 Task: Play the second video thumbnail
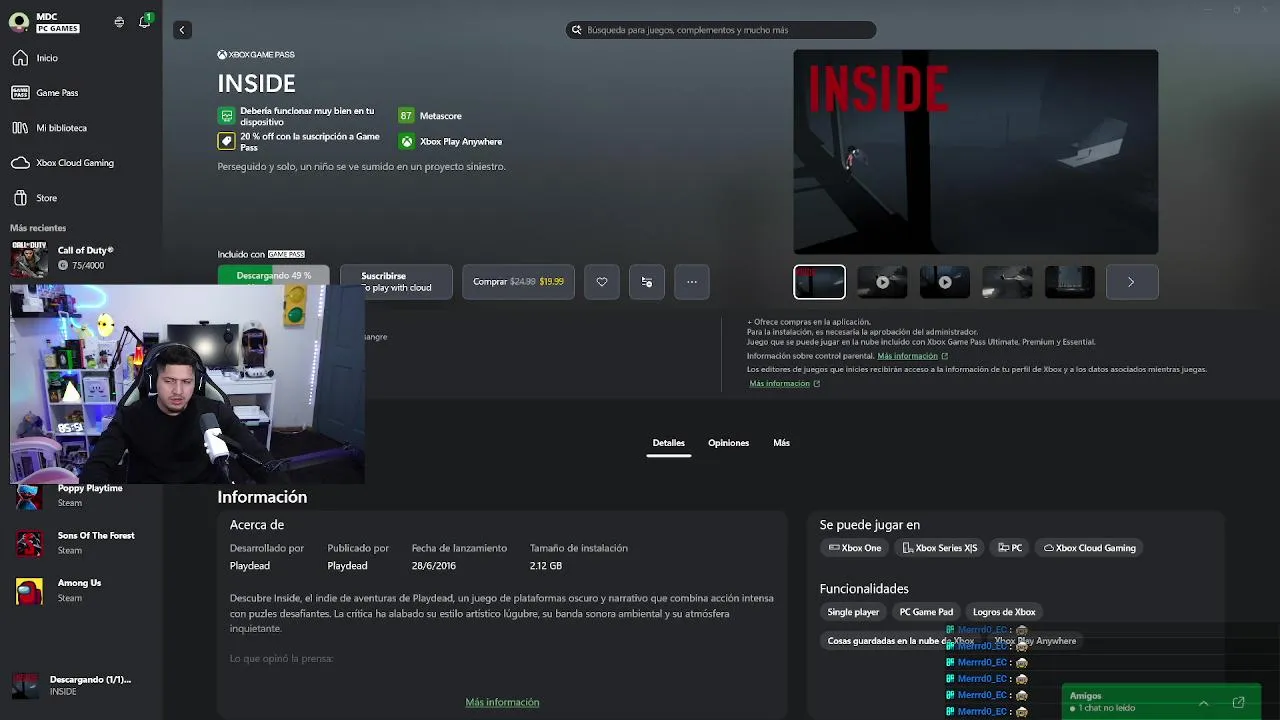coord(882,282)
